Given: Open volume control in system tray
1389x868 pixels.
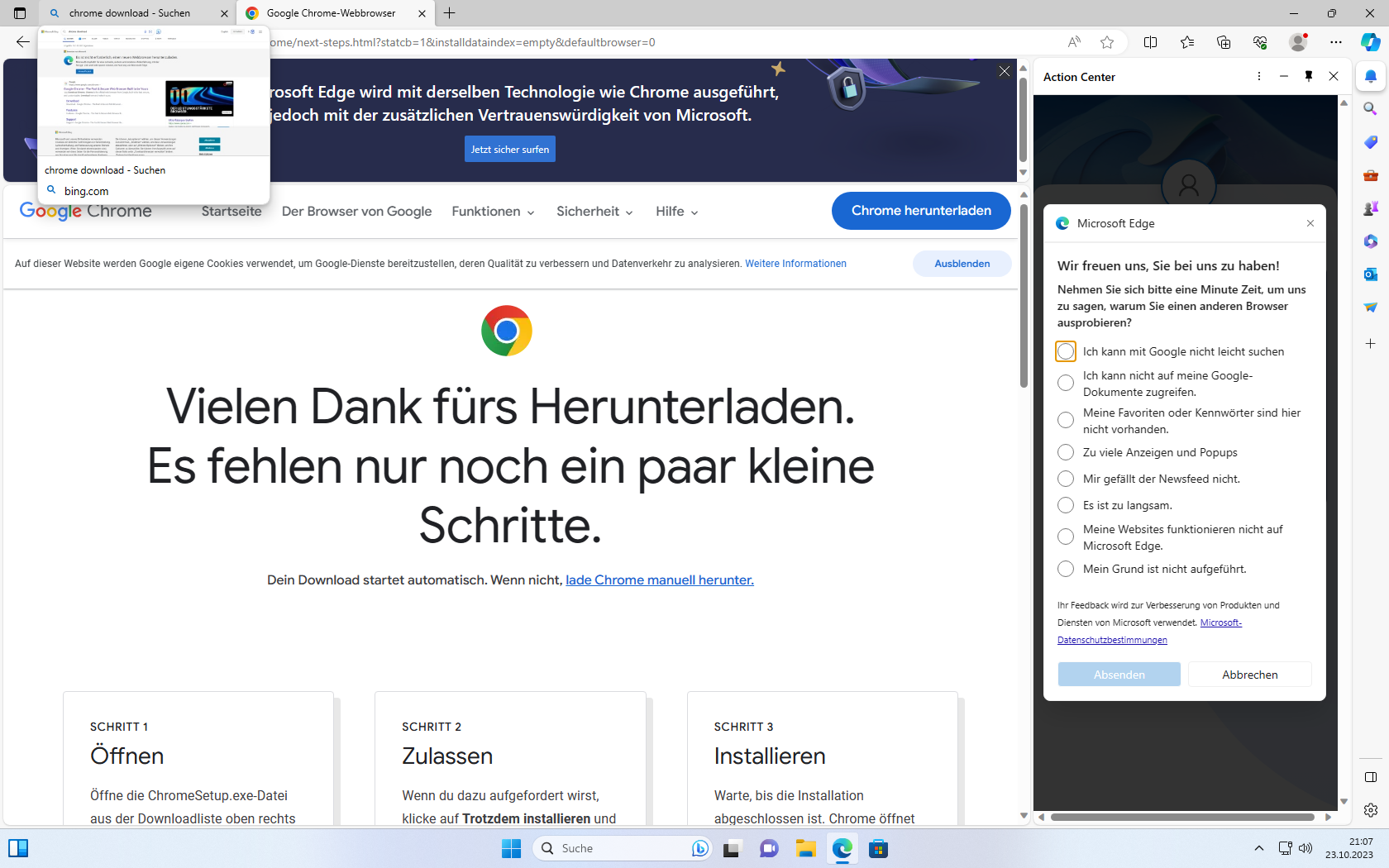Looking at the screenshot, I should (x=1305, y=848).
